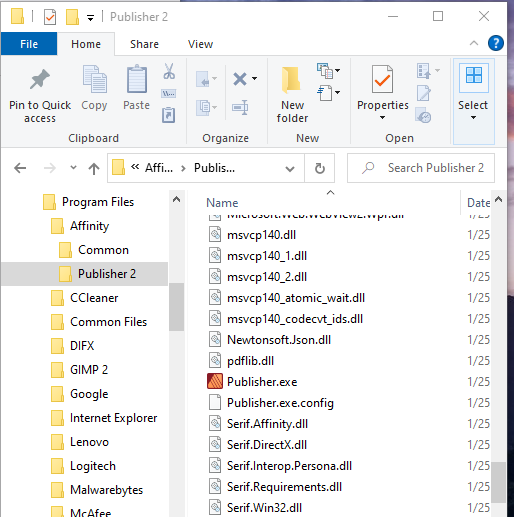Screen dimensions: 514x517
Task: Select the Newtonsoft.Json.dll file
Action: click(x=279, y=340)
